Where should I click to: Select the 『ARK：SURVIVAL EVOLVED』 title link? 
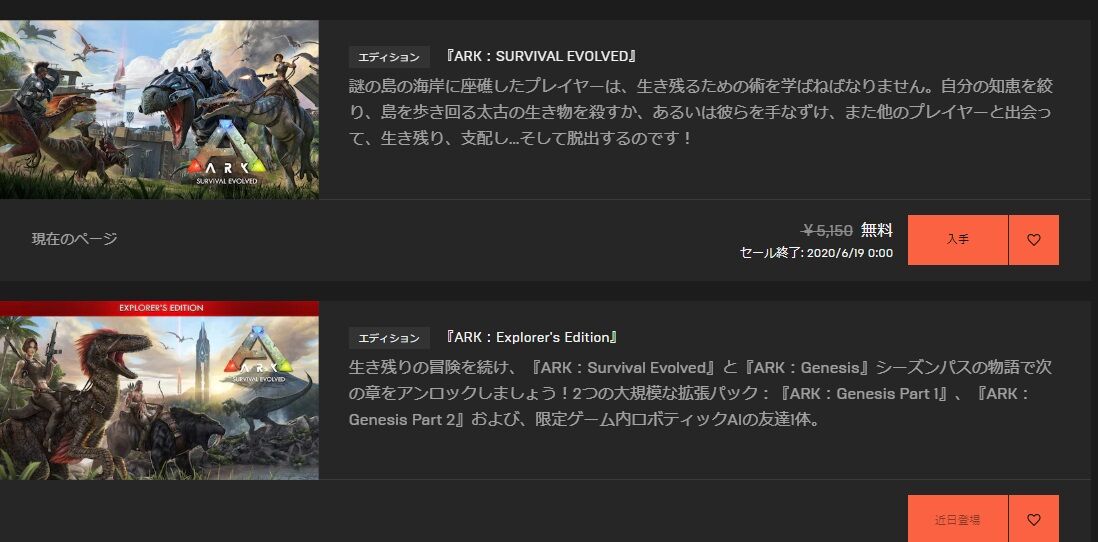(540, 57)
